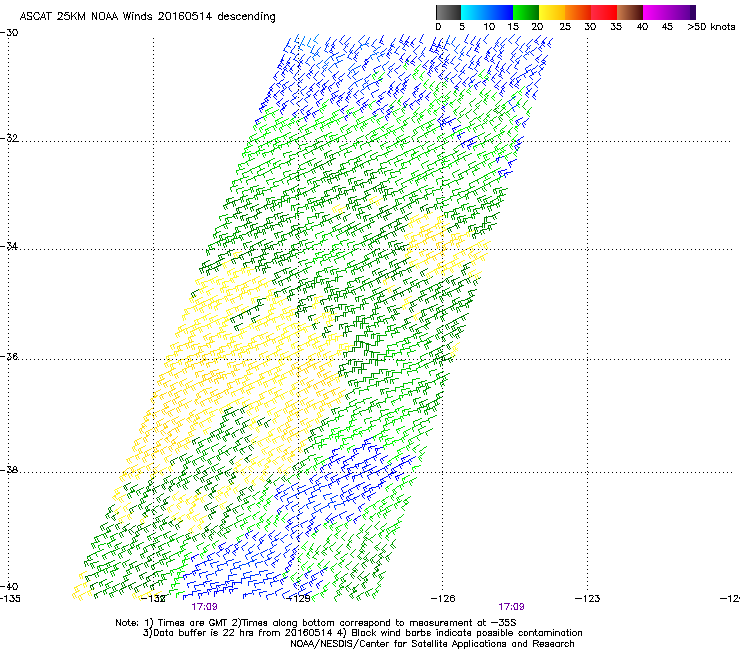The width and height of the screenshot is (740, 650).
Task: Click the -32 latitude axis label
Action: [9, 138]
